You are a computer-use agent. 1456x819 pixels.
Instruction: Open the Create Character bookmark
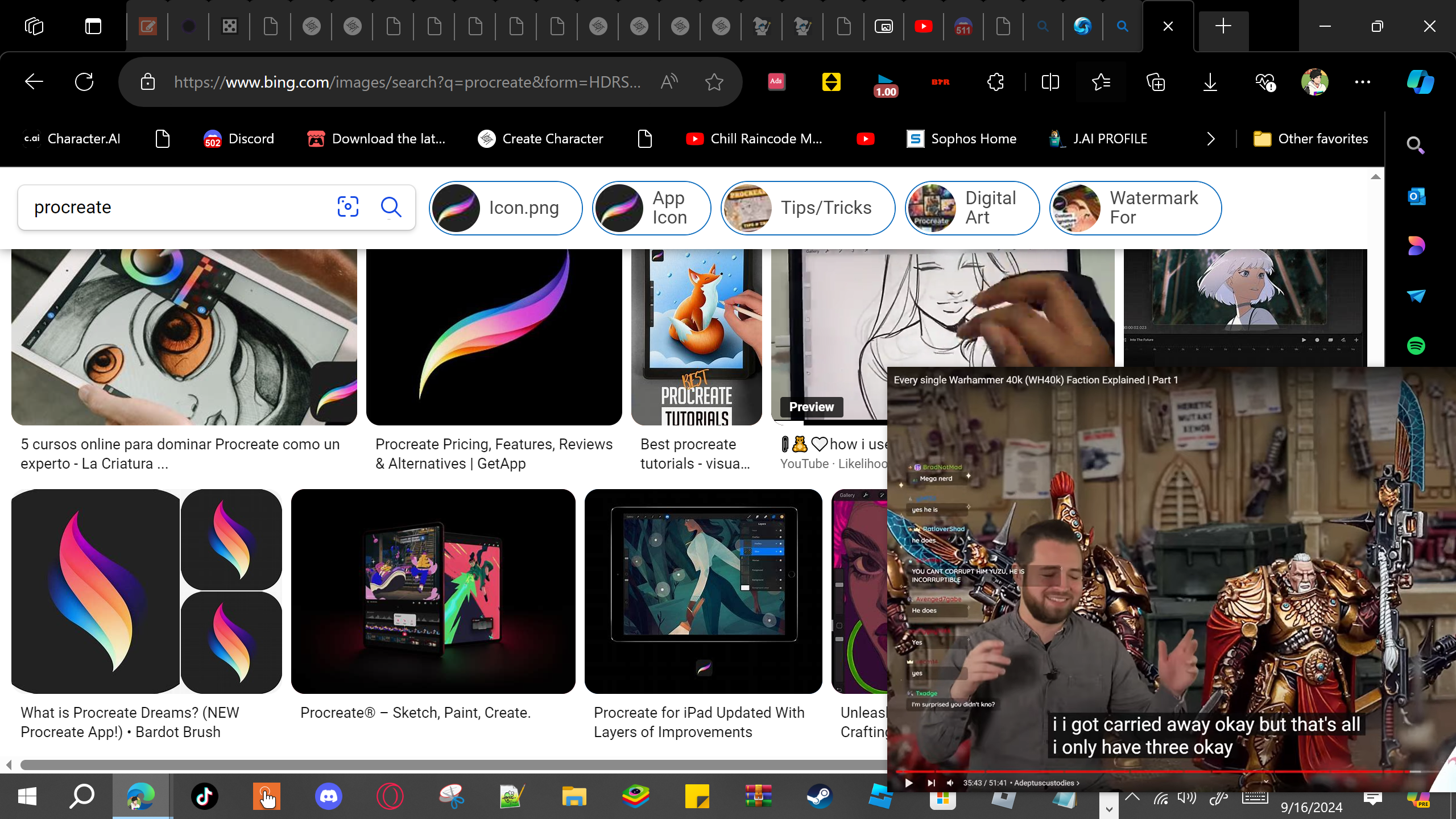pyautogui.click(x=540, y=139)
